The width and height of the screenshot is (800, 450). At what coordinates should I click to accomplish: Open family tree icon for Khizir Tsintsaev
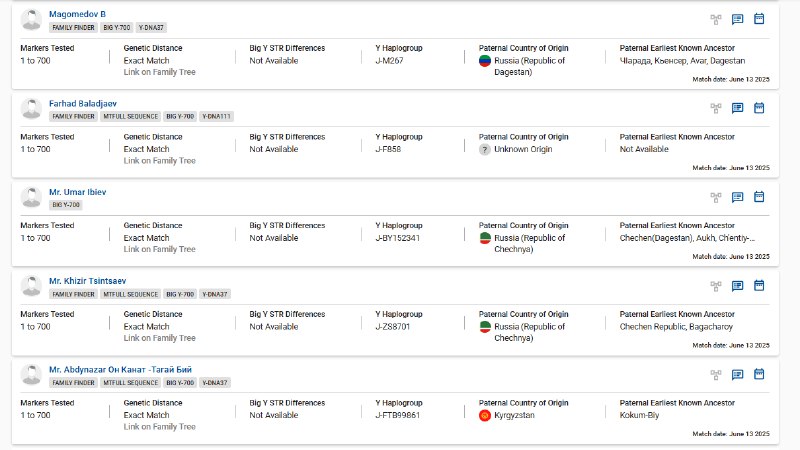click(716, 286)
